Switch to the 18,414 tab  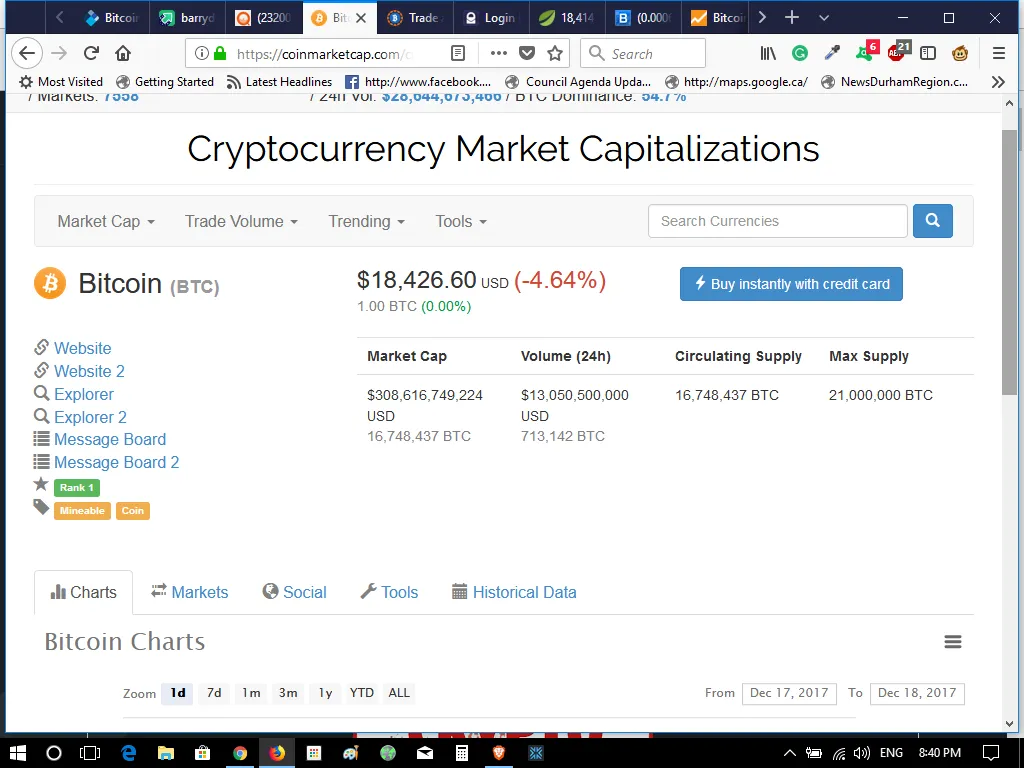(x=567, y=18)
